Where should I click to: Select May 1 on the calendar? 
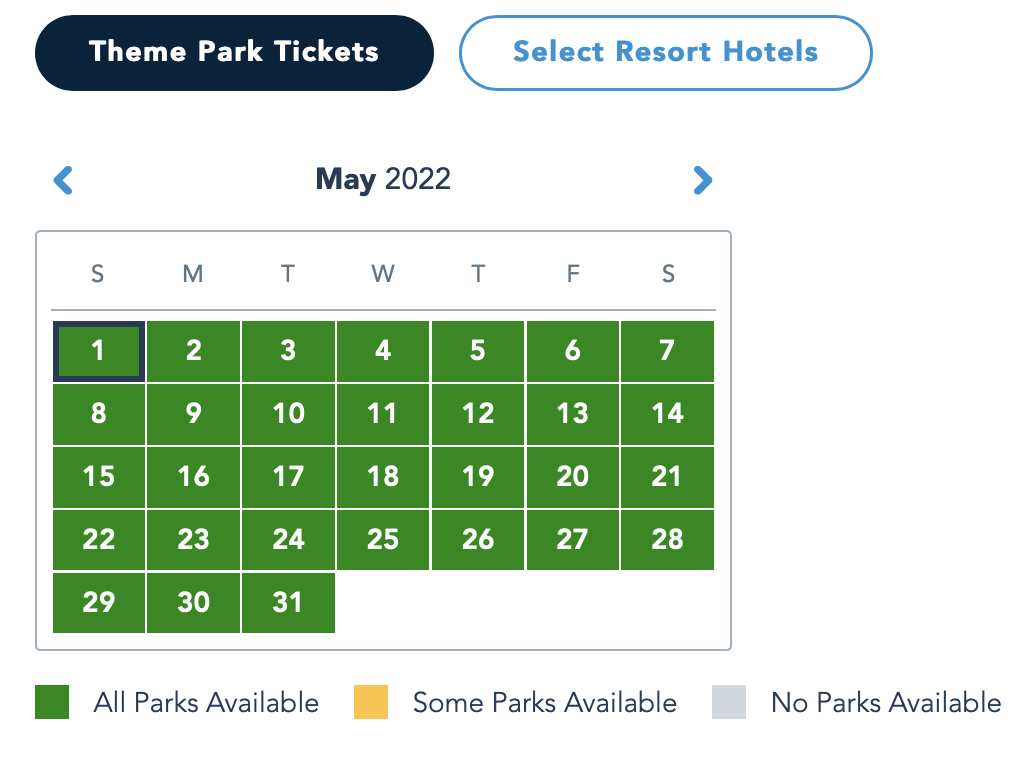pos(98,351)
